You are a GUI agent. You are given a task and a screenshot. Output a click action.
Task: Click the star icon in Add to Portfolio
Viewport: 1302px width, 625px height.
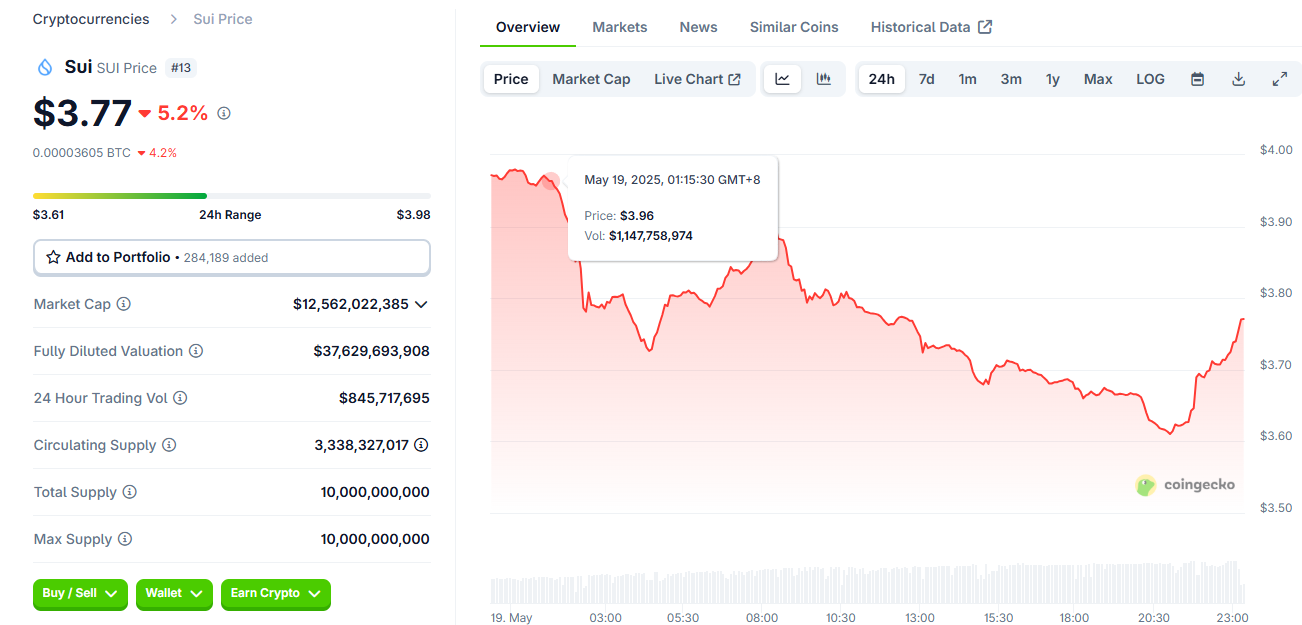pyautogui.click(x=54, y=257)
